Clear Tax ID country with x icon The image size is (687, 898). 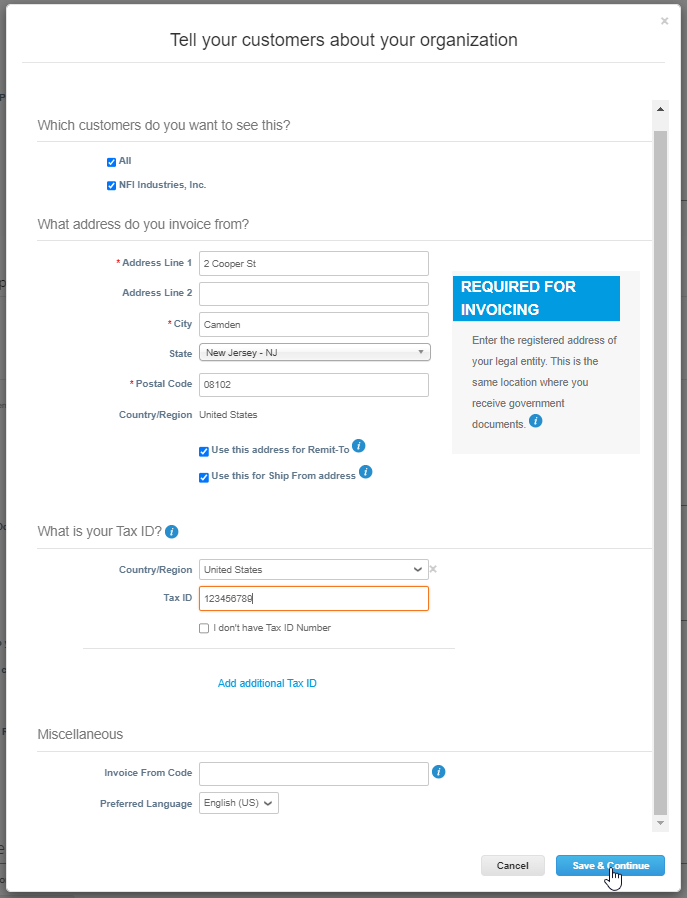[433, 569]
